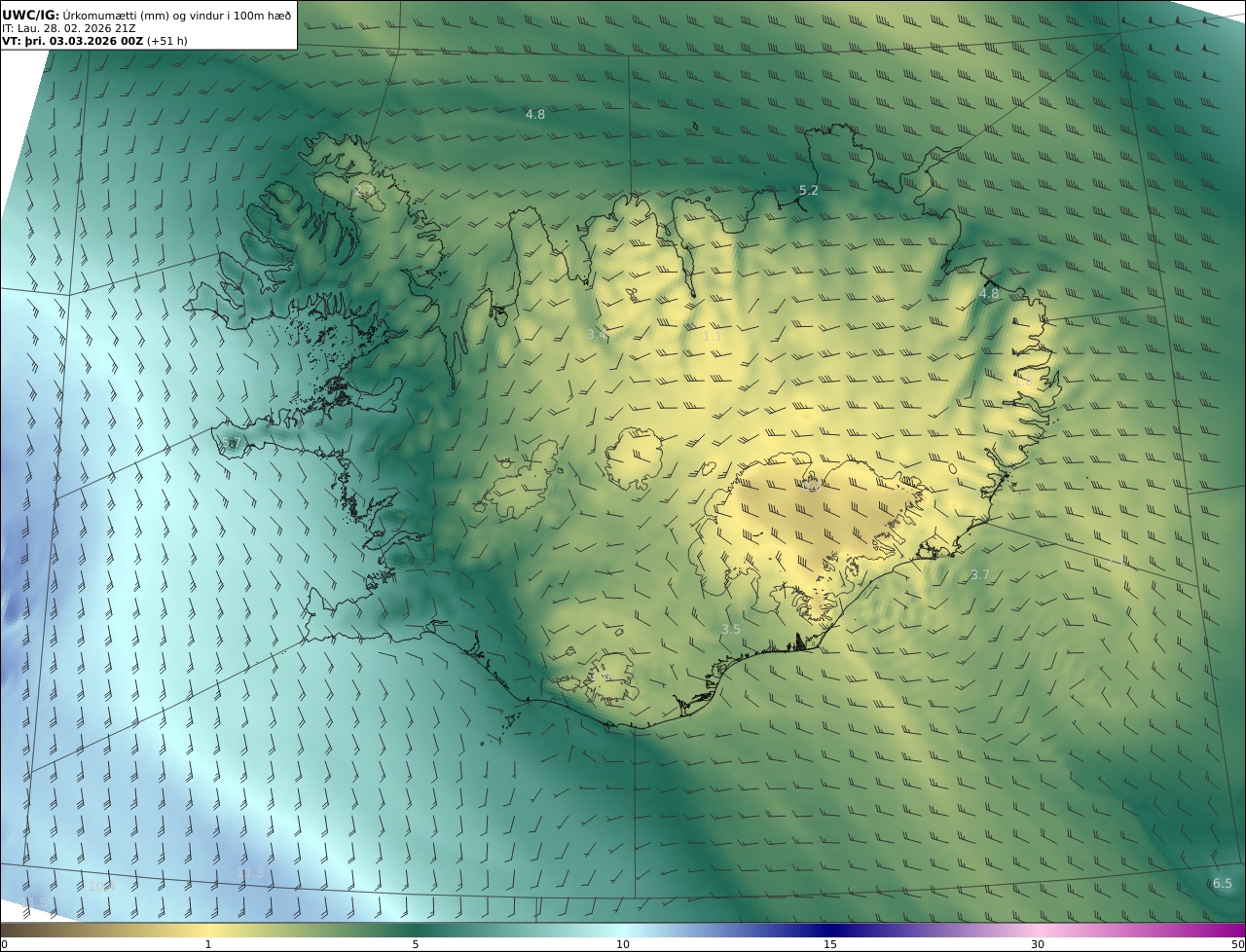Click the colorbar tick label 30
Viewport: 1246px width, 952px height.
coord(1038,944)
